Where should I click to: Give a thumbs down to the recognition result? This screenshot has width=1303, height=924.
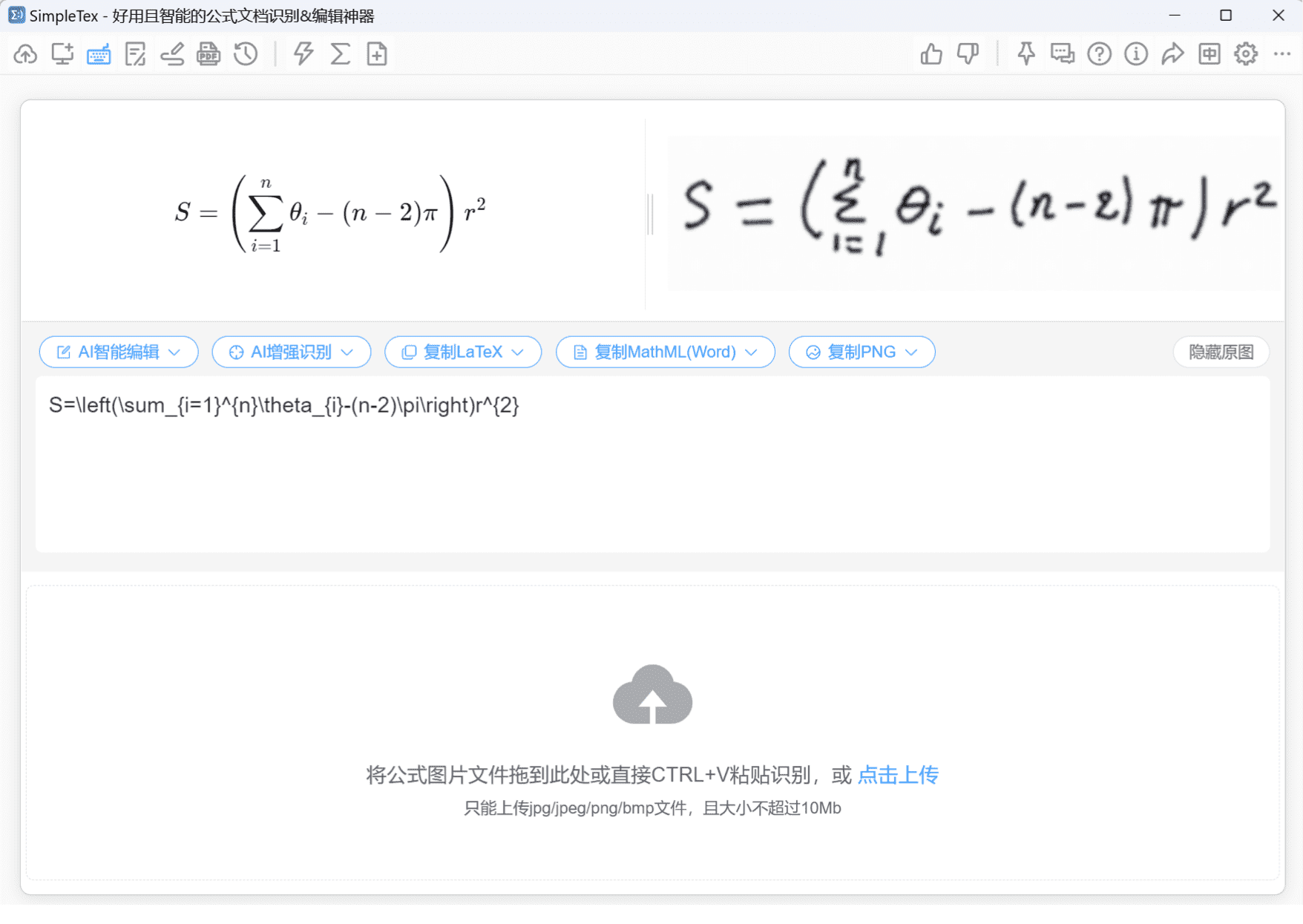[968, 53]
